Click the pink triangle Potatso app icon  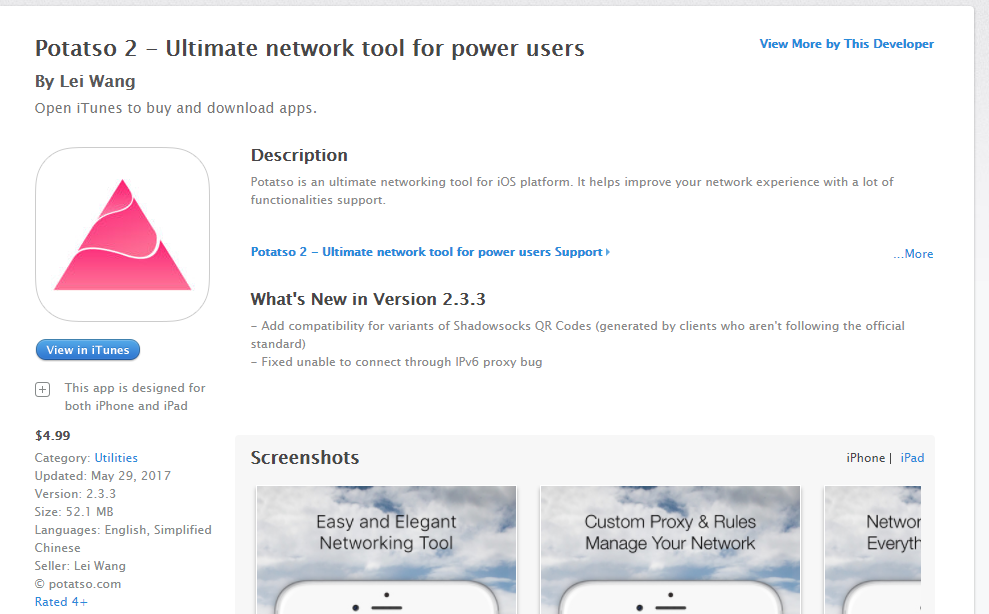(122, 235)
